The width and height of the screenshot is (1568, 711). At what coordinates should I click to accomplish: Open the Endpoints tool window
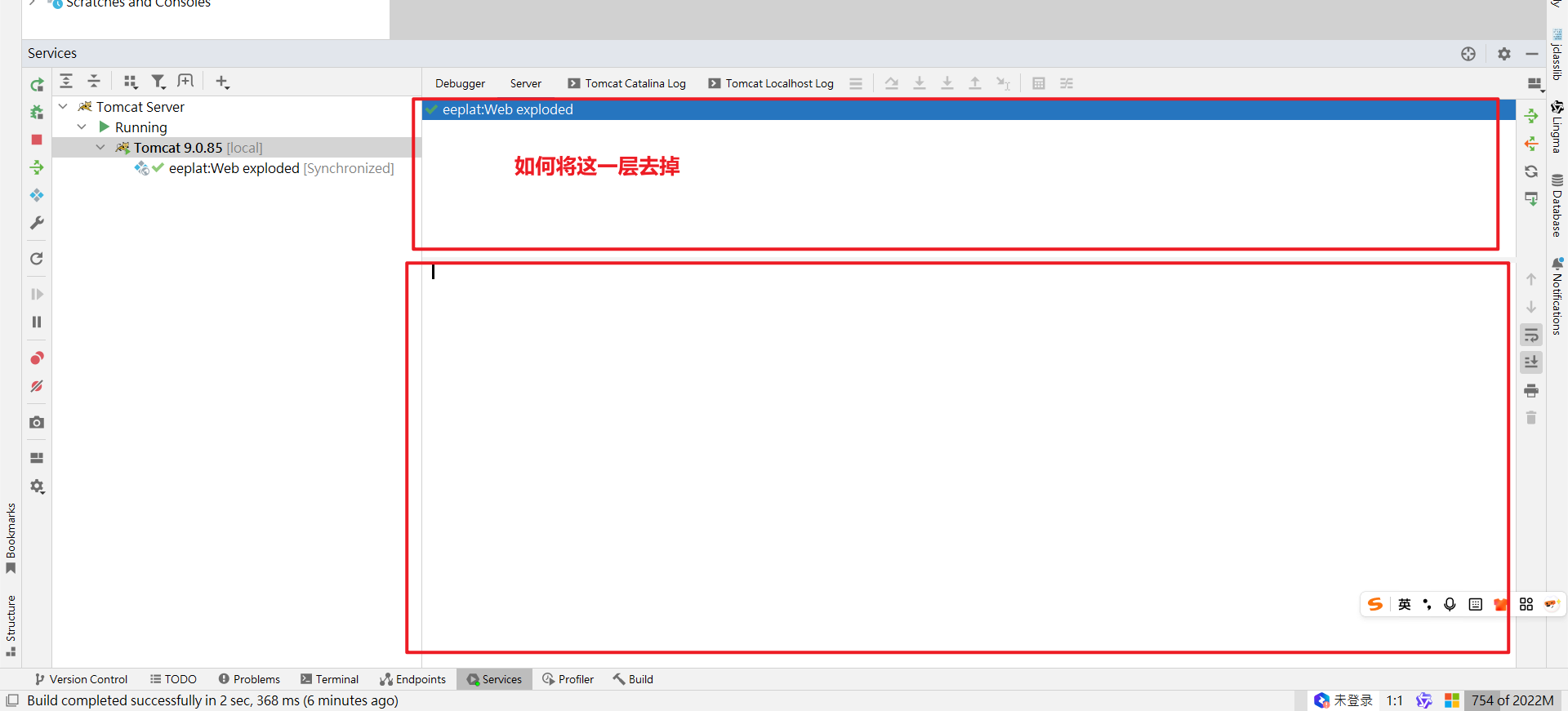412,679
